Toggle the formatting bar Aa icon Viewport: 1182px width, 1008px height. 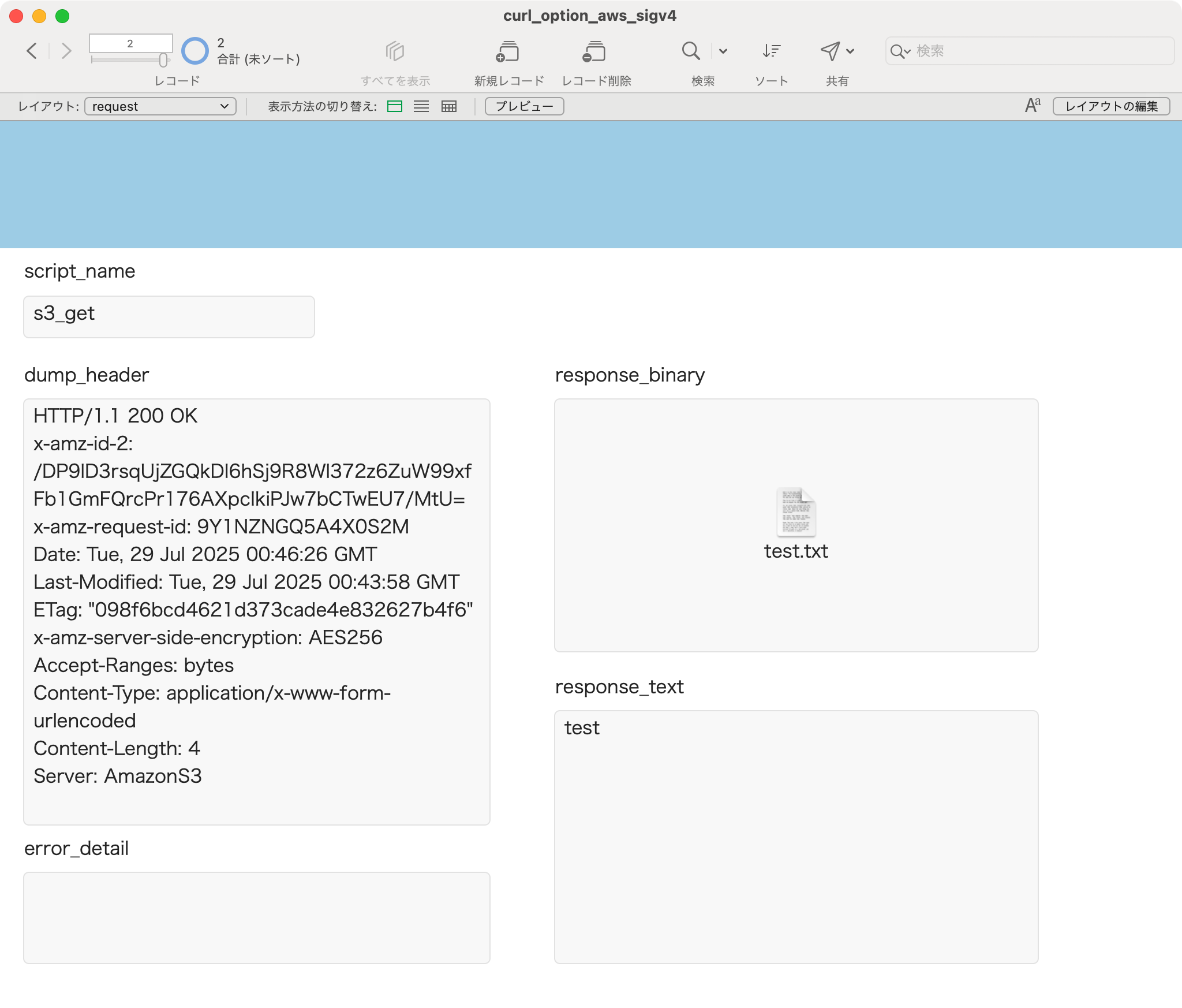pos(1033,105)
